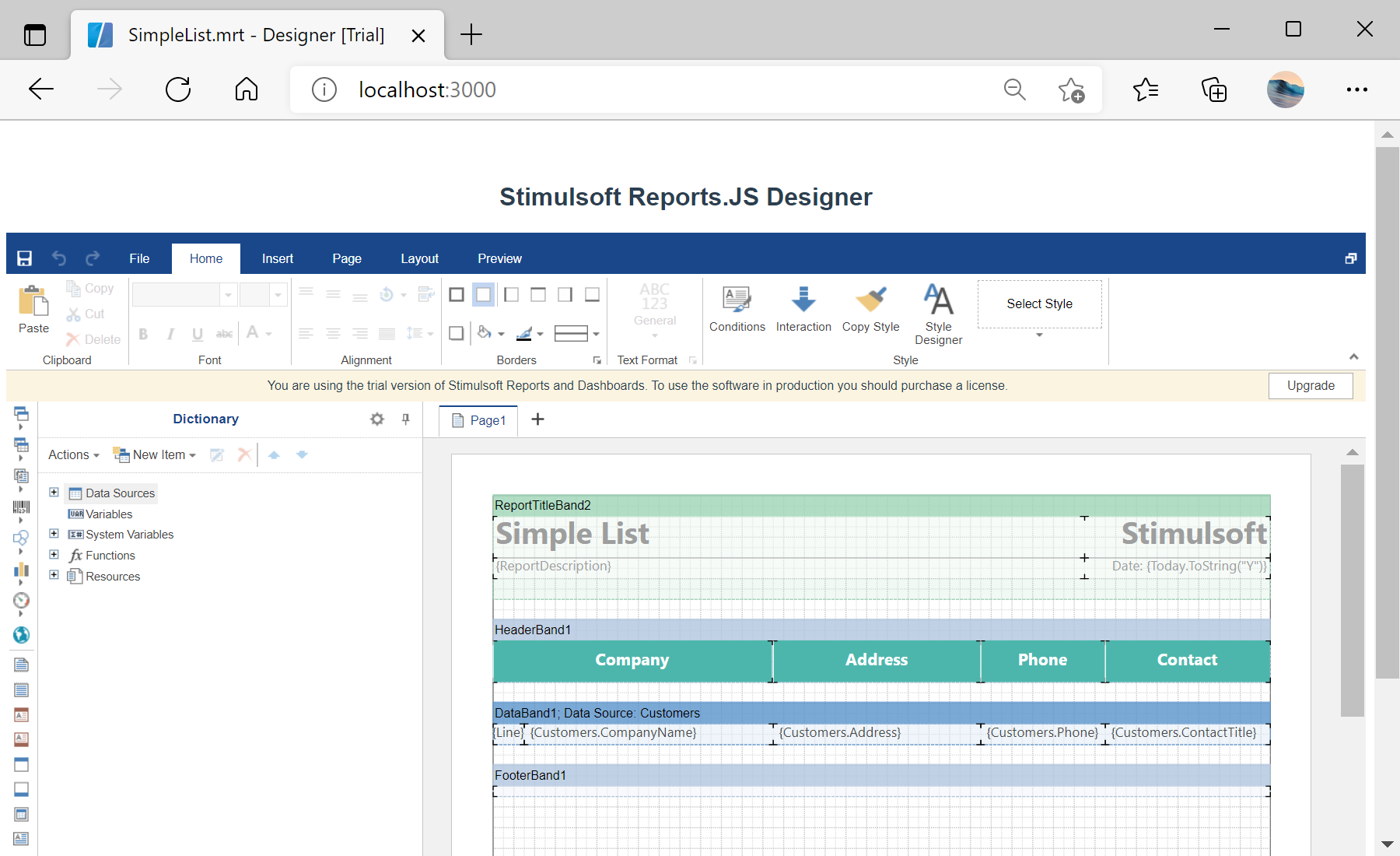
Task: Click the Redo arrow icon
Action: point(93,258)
